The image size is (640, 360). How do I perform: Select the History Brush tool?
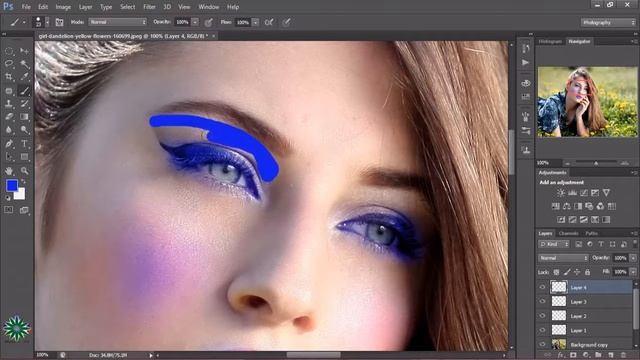pos(24,104)
